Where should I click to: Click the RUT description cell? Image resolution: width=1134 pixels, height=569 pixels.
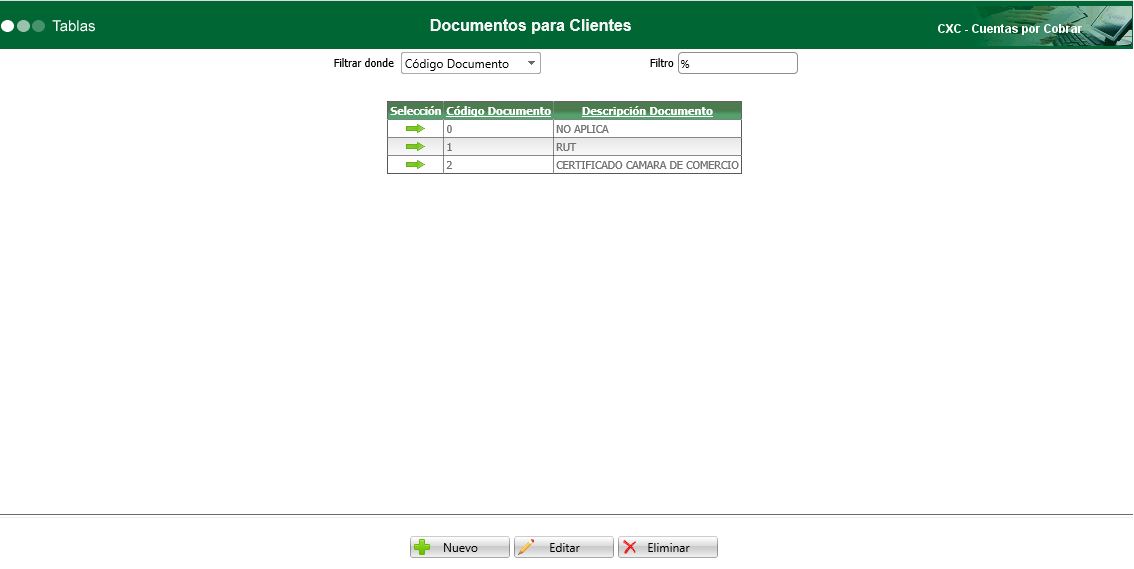647,147
